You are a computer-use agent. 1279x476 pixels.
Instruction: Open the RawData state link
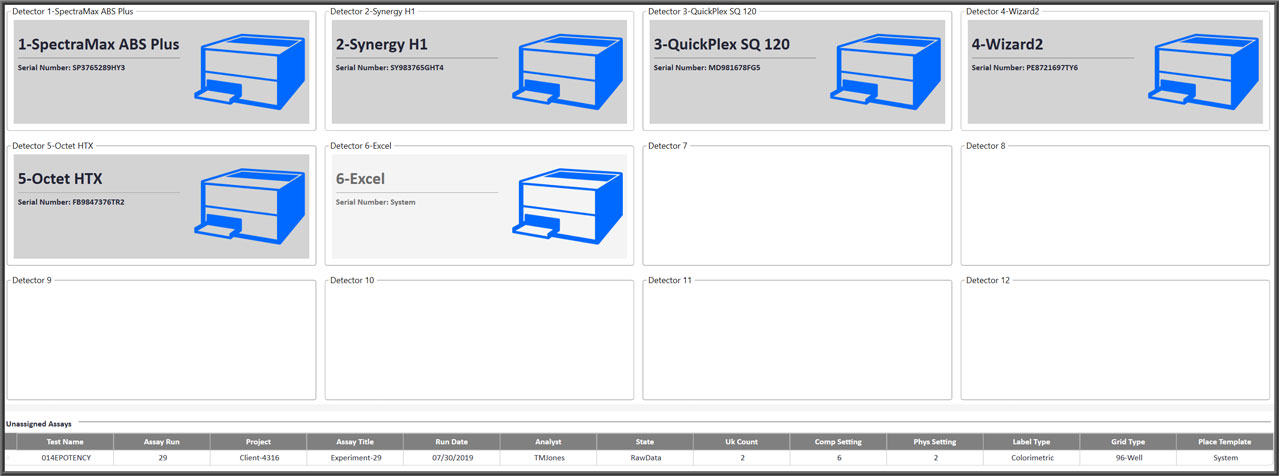(x=645, y=458)
